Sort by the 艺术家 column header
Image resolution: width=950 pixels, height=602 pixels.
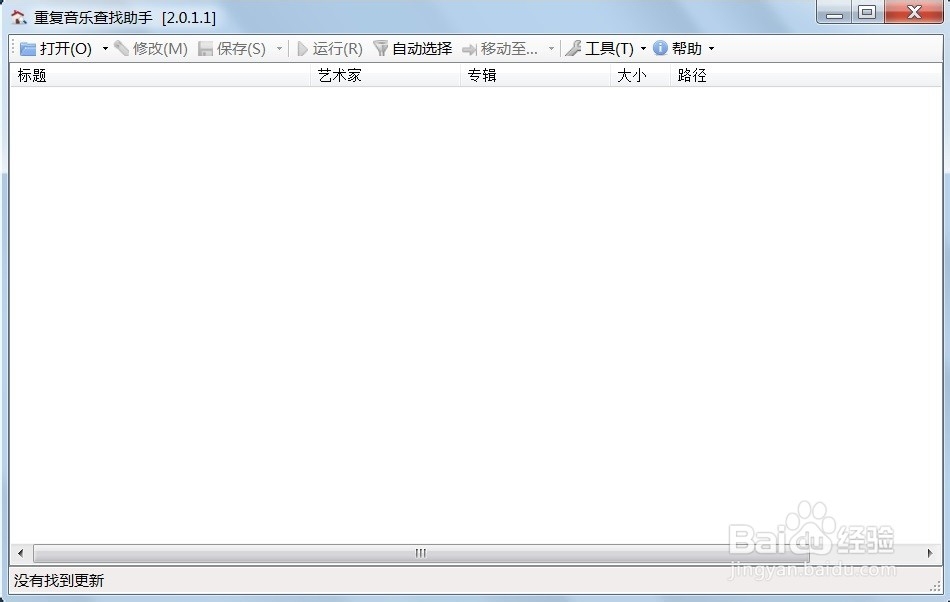coord(386,76)
